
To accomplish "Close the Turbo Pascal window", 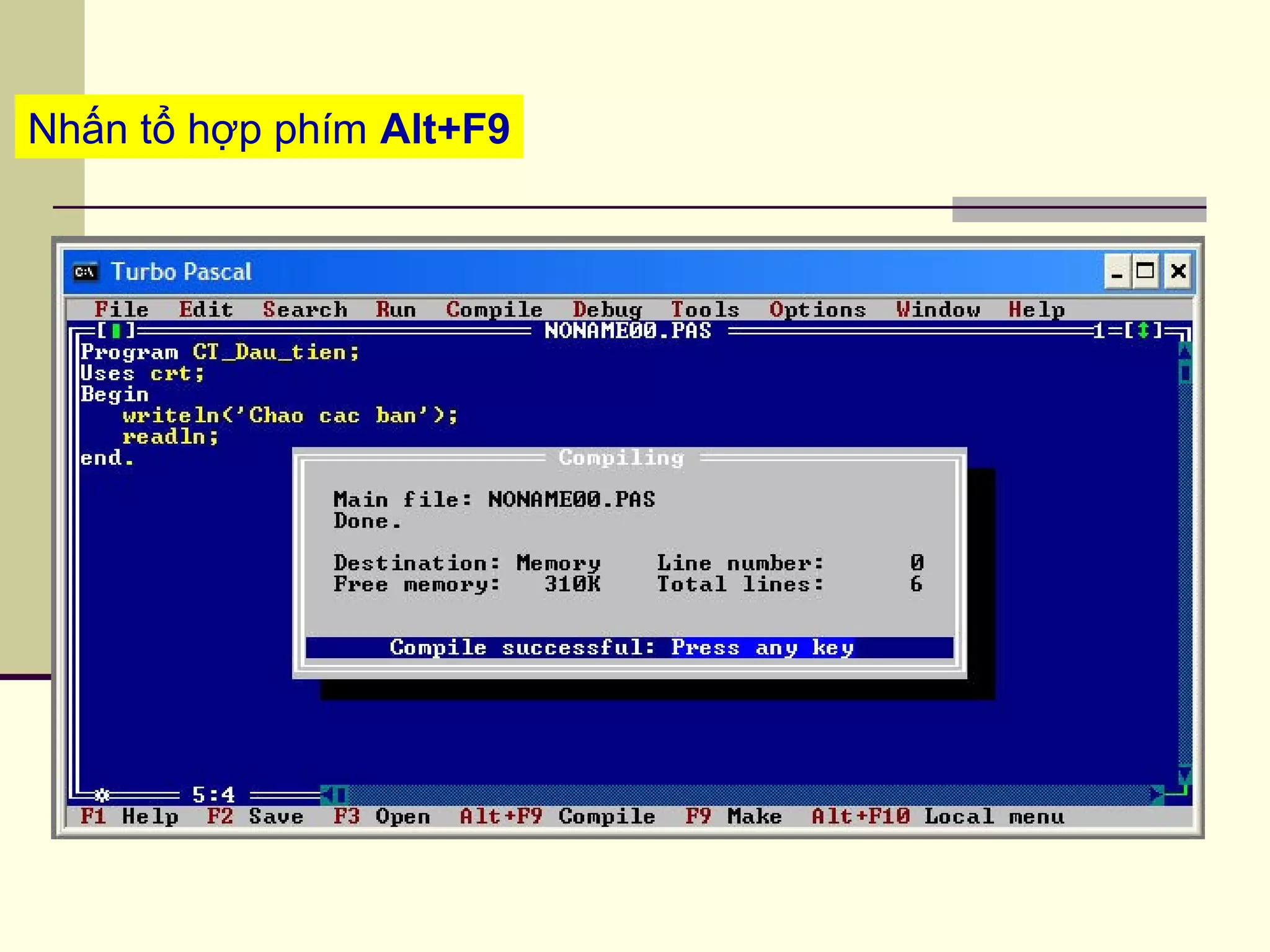I will click(1178, 271).
